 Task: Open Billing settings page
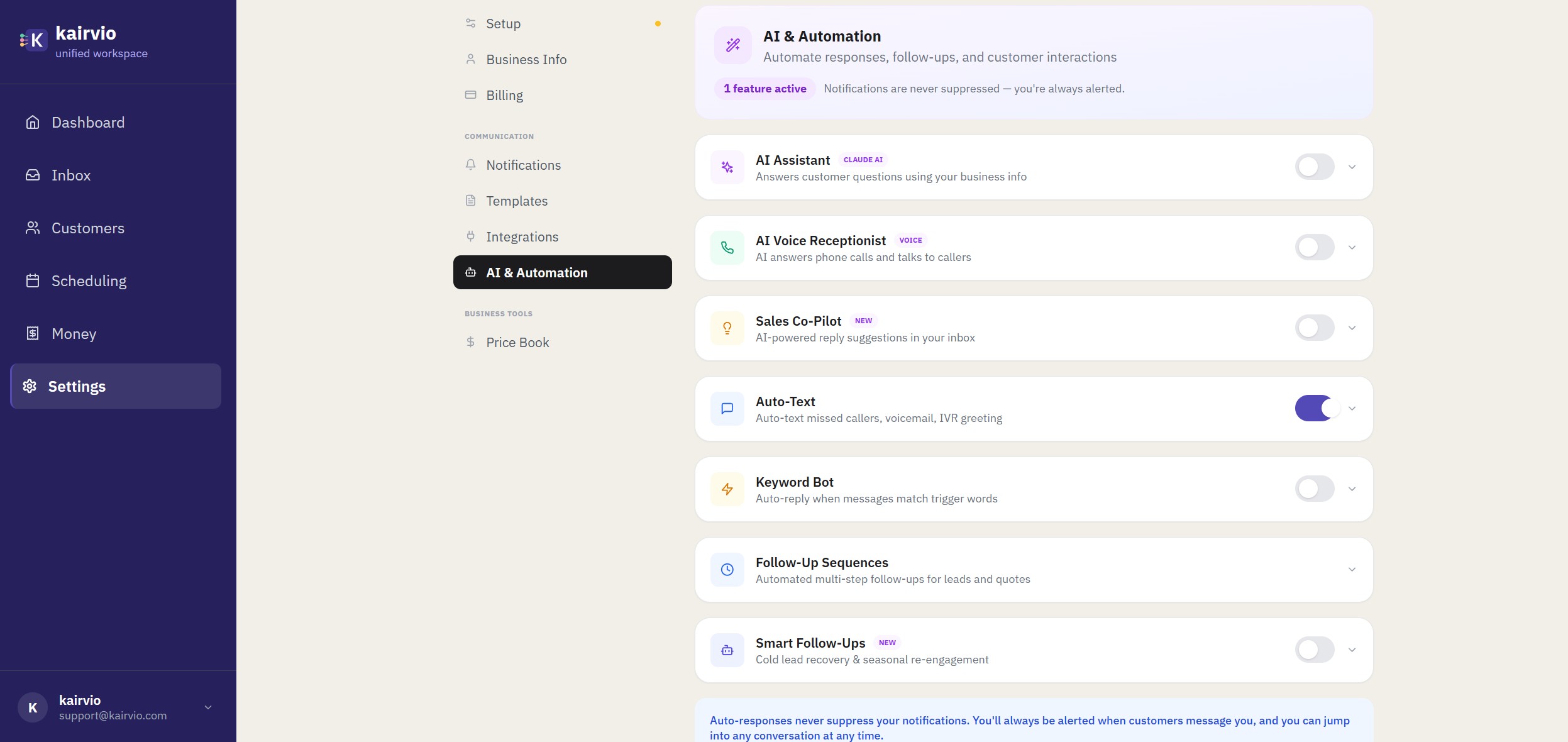pos(563,95)
